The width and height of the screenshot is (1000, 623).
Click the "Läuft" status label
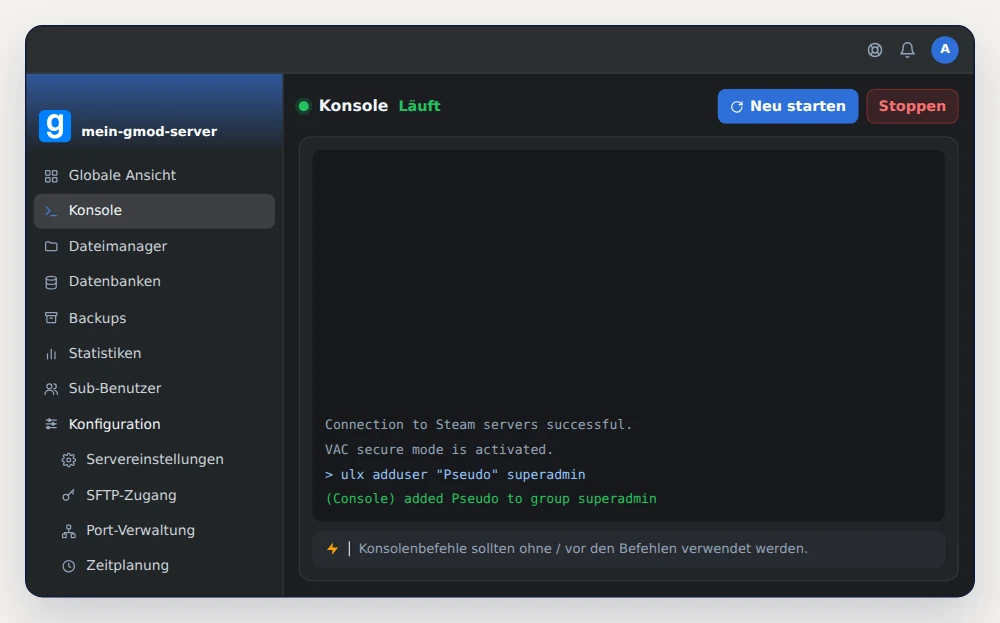(419, 106)
